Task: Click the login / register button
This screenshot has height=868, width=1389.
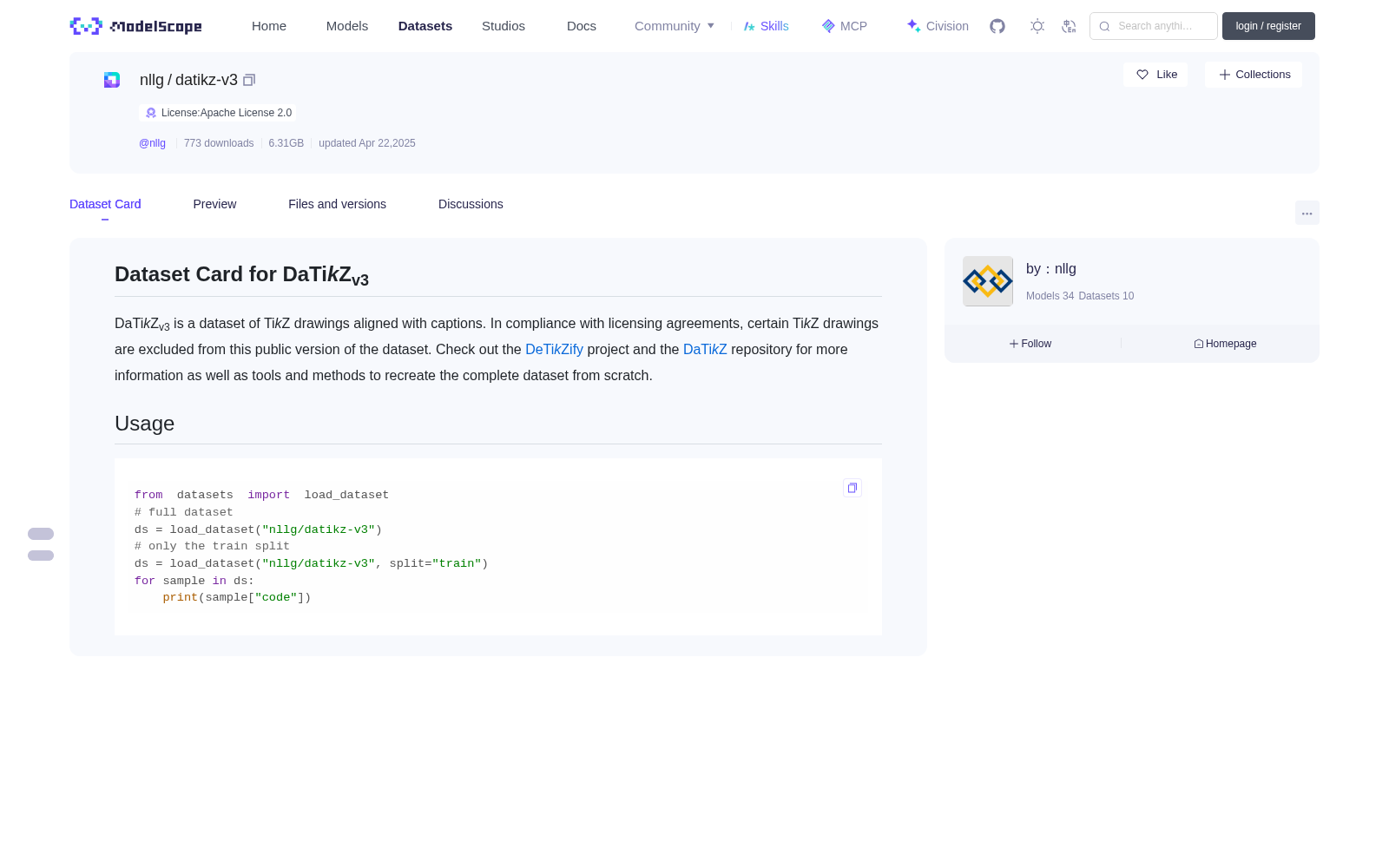Action: 1268,26
